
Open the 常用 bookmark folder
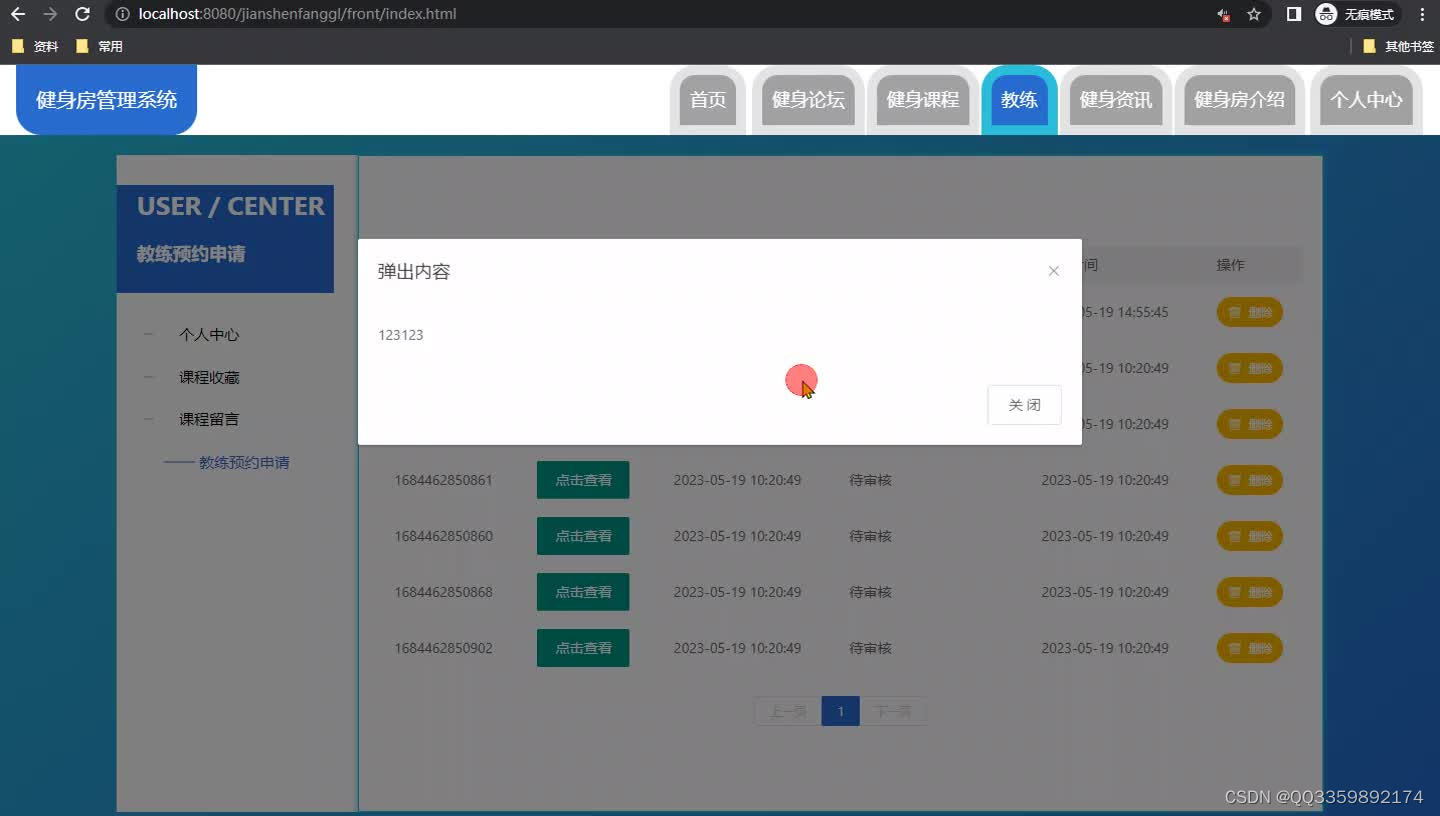[x=99, y=46]
